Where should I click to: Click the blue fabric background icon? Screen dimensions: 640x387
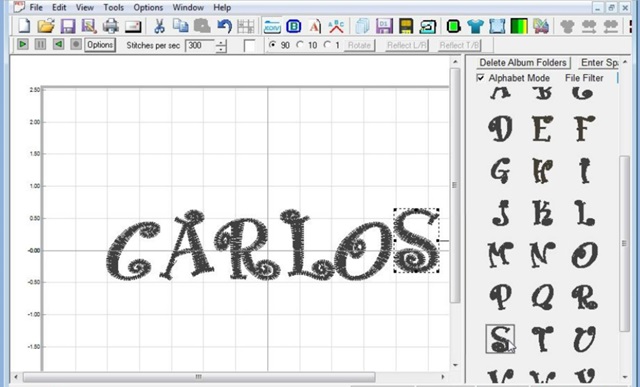[497, 26]
